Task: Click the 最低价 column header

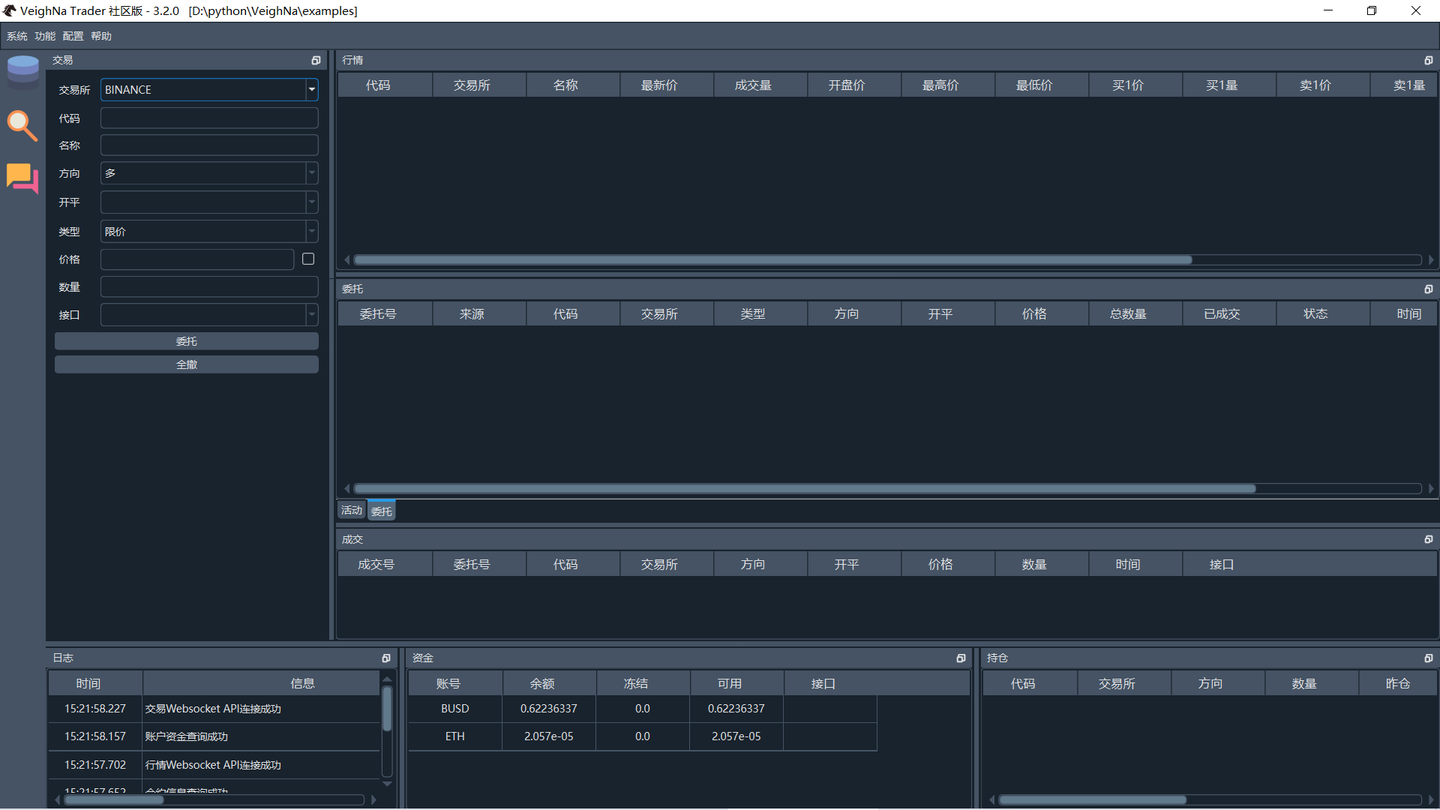Action: [x=1035, y=86]
